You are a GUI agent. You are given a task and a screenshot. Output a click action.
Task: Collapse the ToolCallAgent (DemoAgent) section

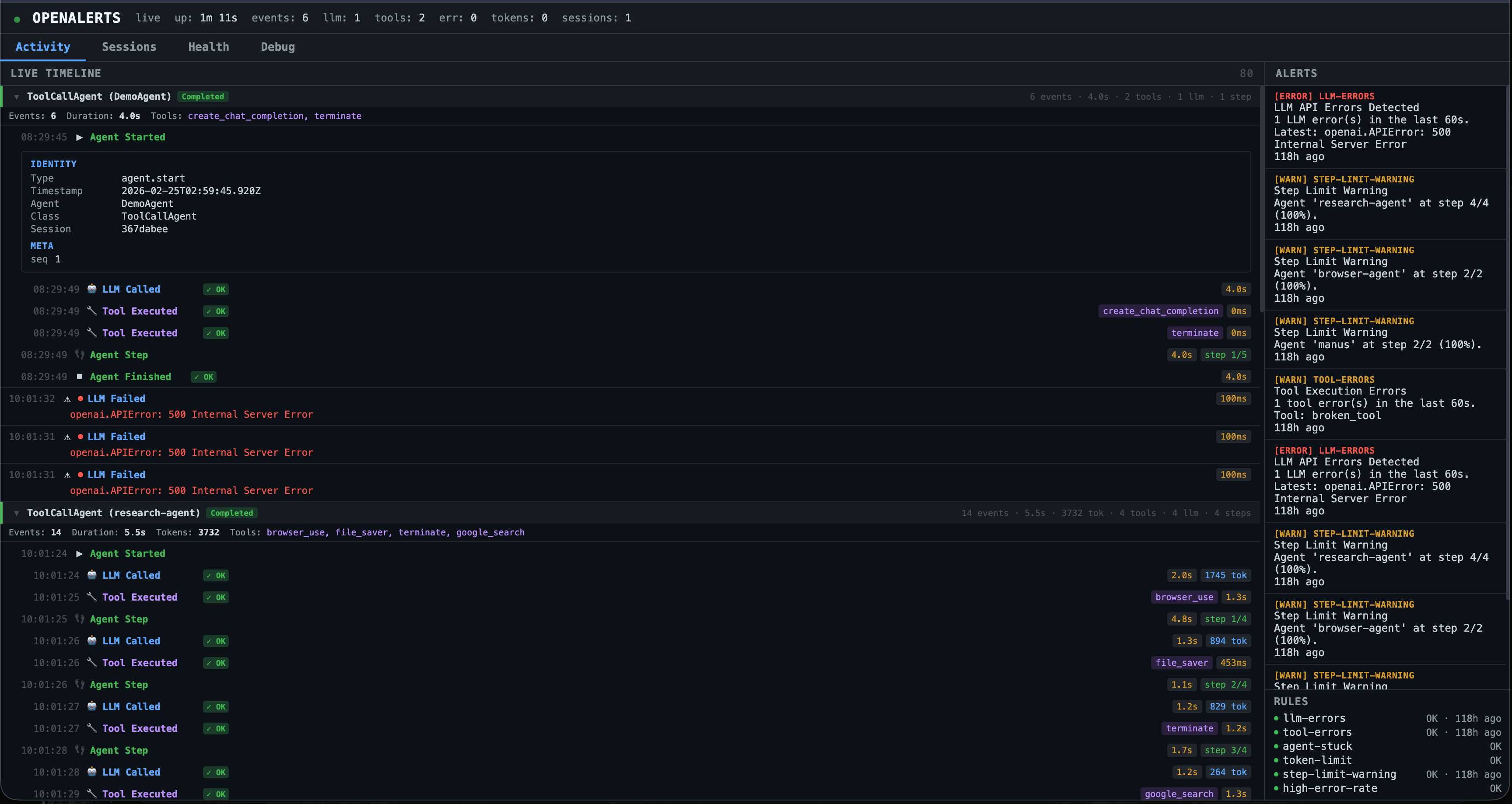[x=17, y=96]
